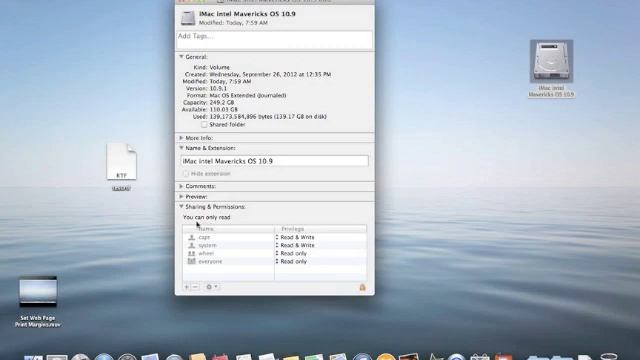Click the 'Kind: Volume' value
Screen dimensions: 640x360
pos(220,67)
